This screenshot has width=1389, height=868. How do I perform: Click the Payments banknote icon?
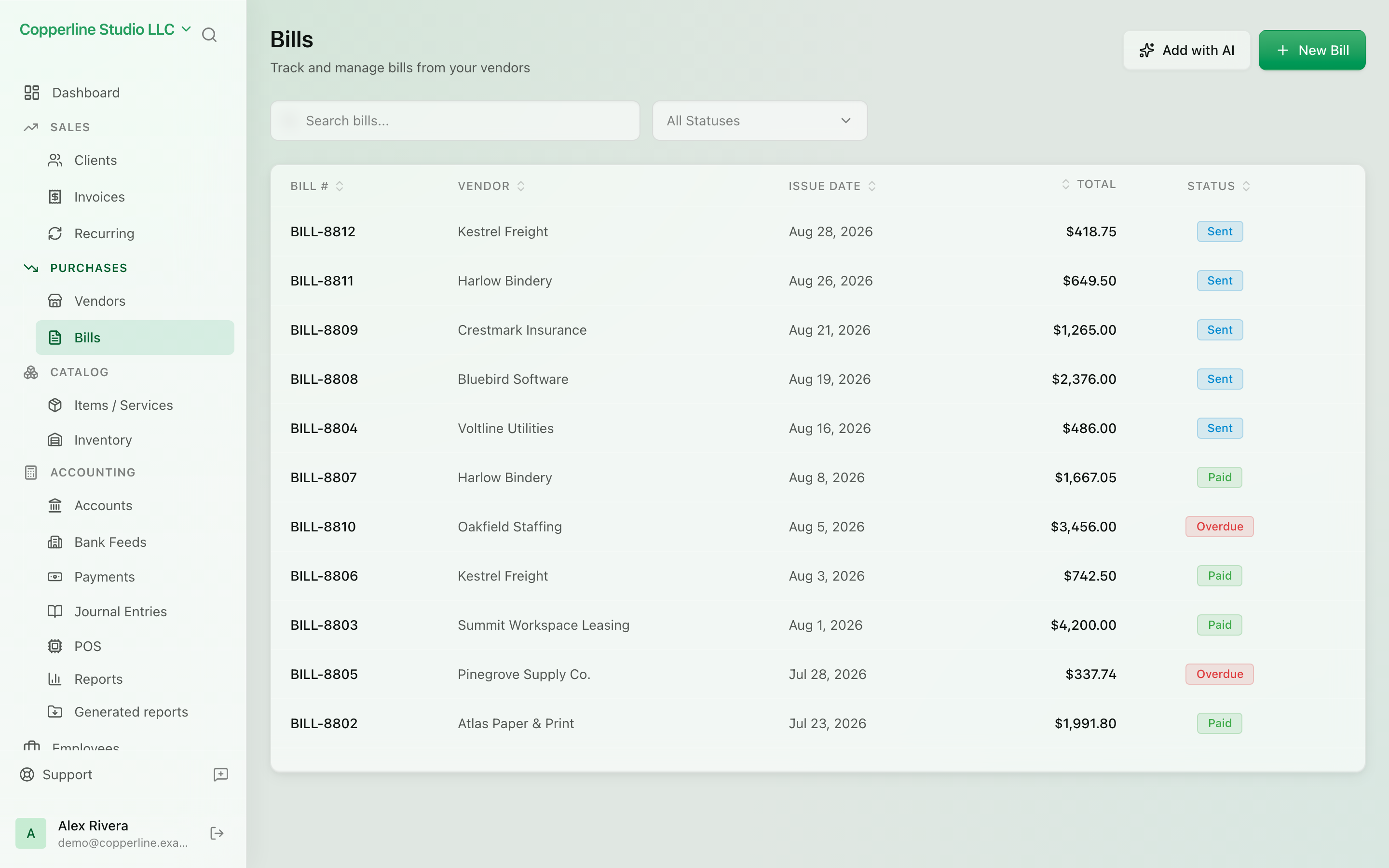coord(55,576)
